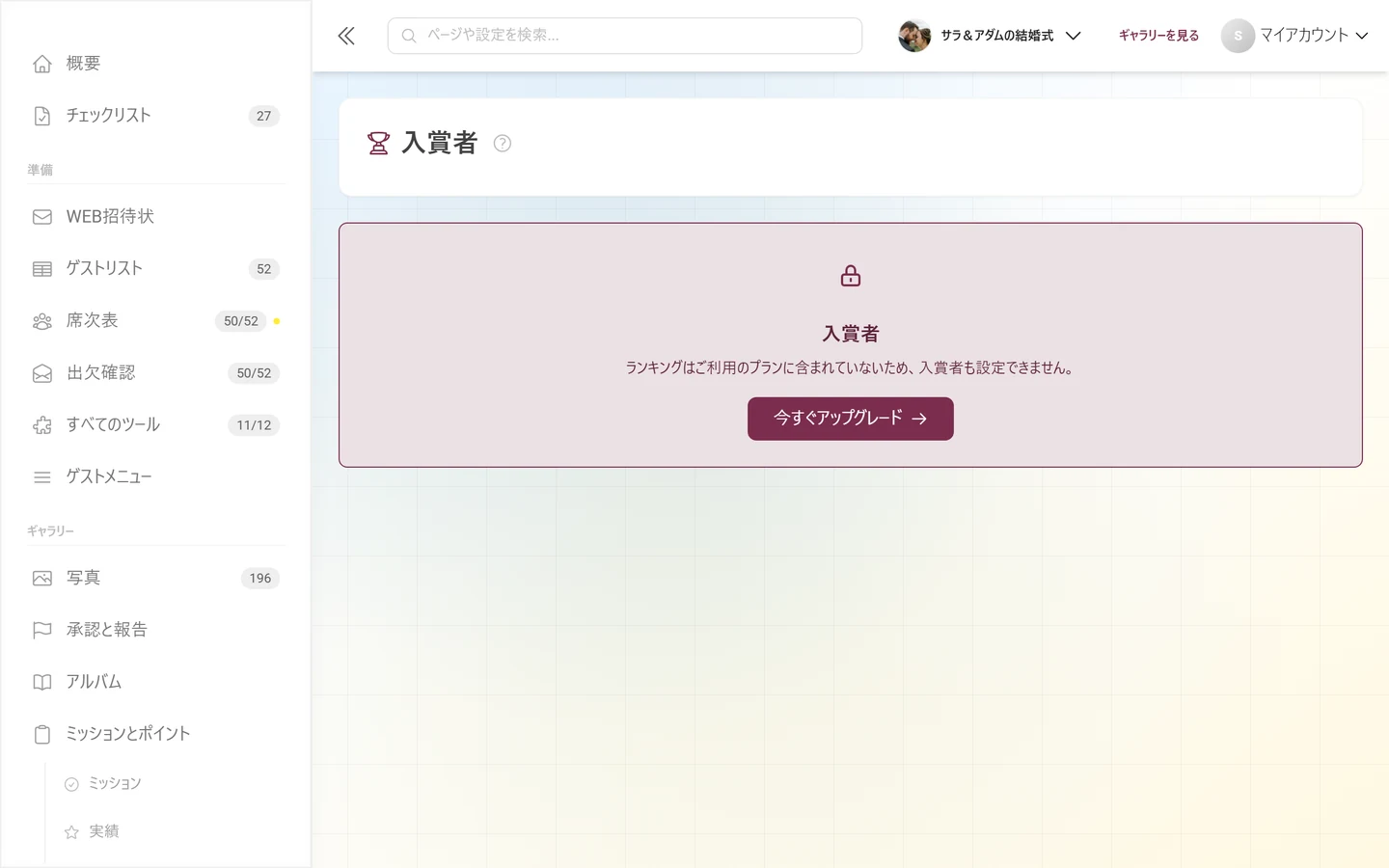This screenshot has height=868, width=1389.
Task: Click the home icon beside 概要
Action: point(42,64)
